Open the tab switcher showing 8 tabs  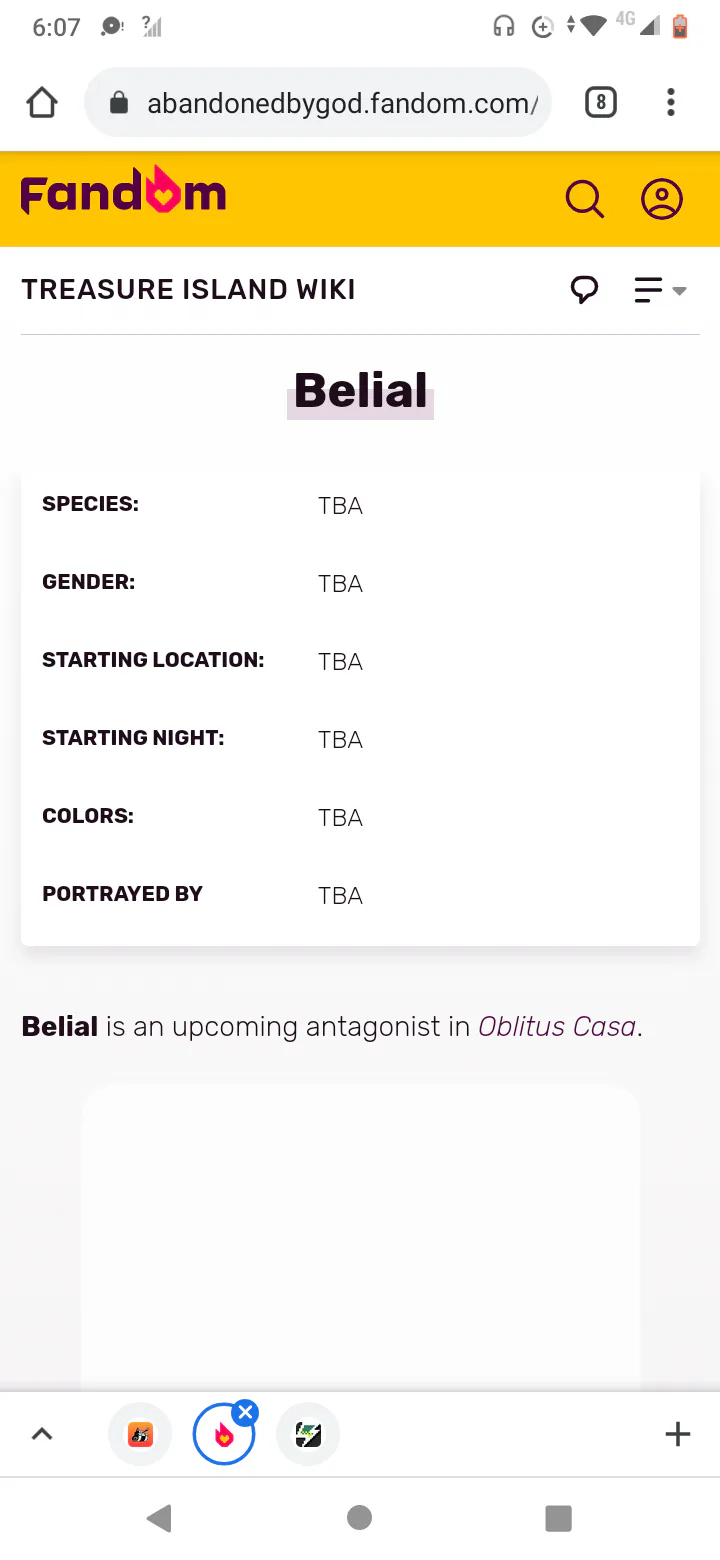[600, 102]
